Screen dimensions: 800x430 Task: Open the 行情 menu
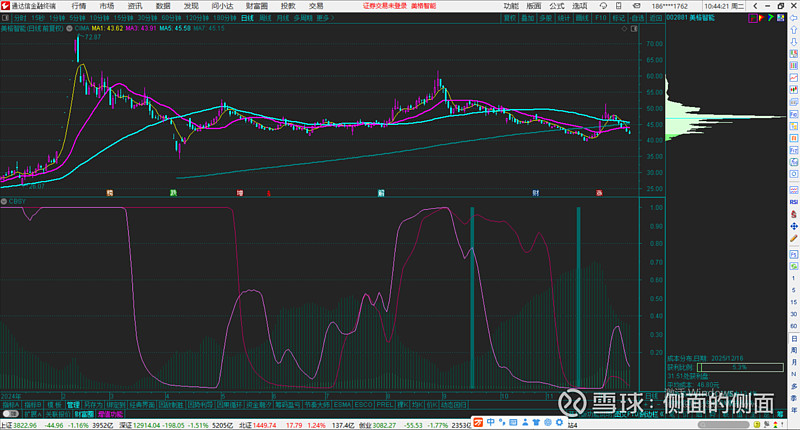coord(79,6)
